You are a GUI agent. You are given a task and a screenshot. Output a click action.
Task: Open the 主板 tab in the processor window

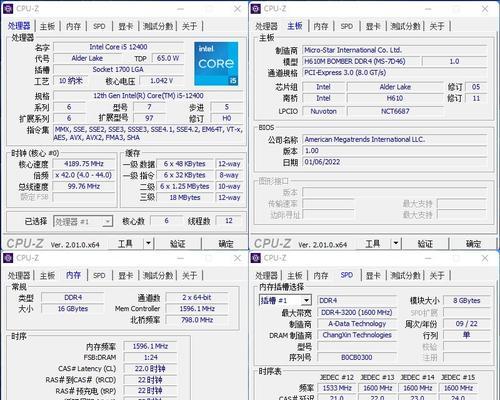coord(47,26)
